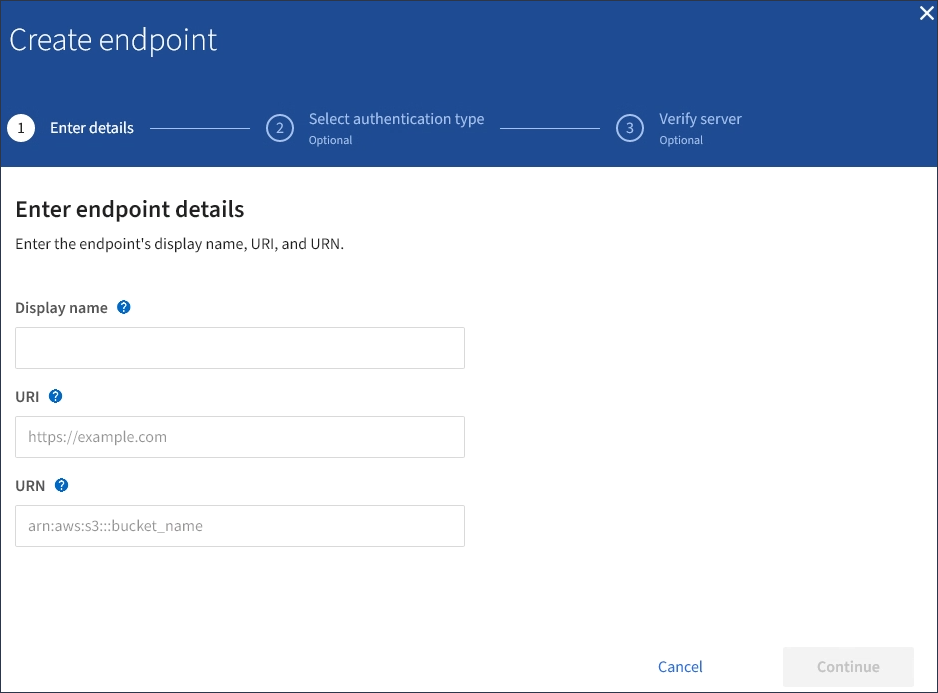The width and height of the screenshot is (938, 693).
Task: Click the URN field label
Action: click(x=30, y=486)
